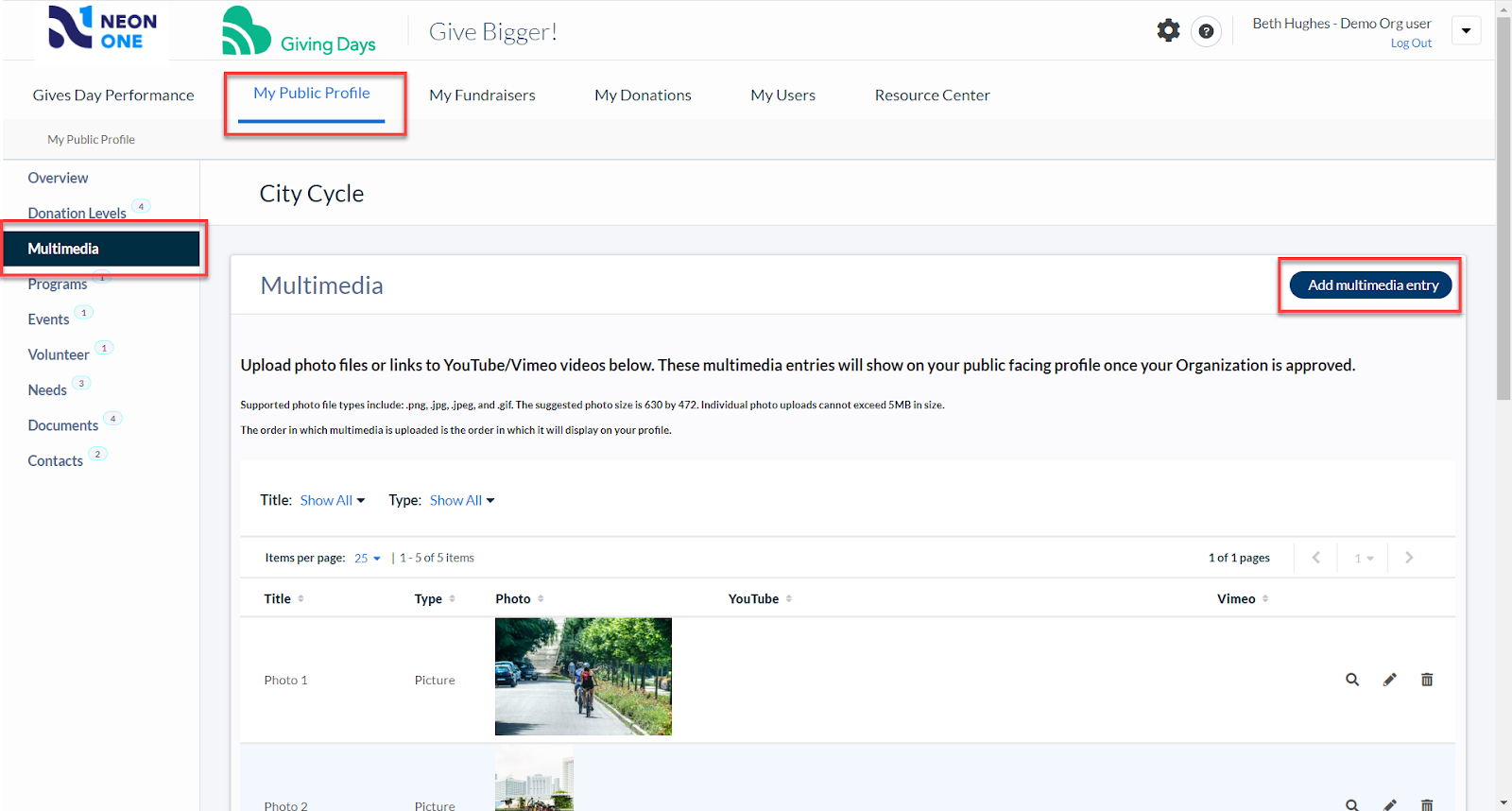Open Volunteer in the sidebar
The width and height of the screenshot is (1512, 811).
pyautogui.click(x=58, y=354)
